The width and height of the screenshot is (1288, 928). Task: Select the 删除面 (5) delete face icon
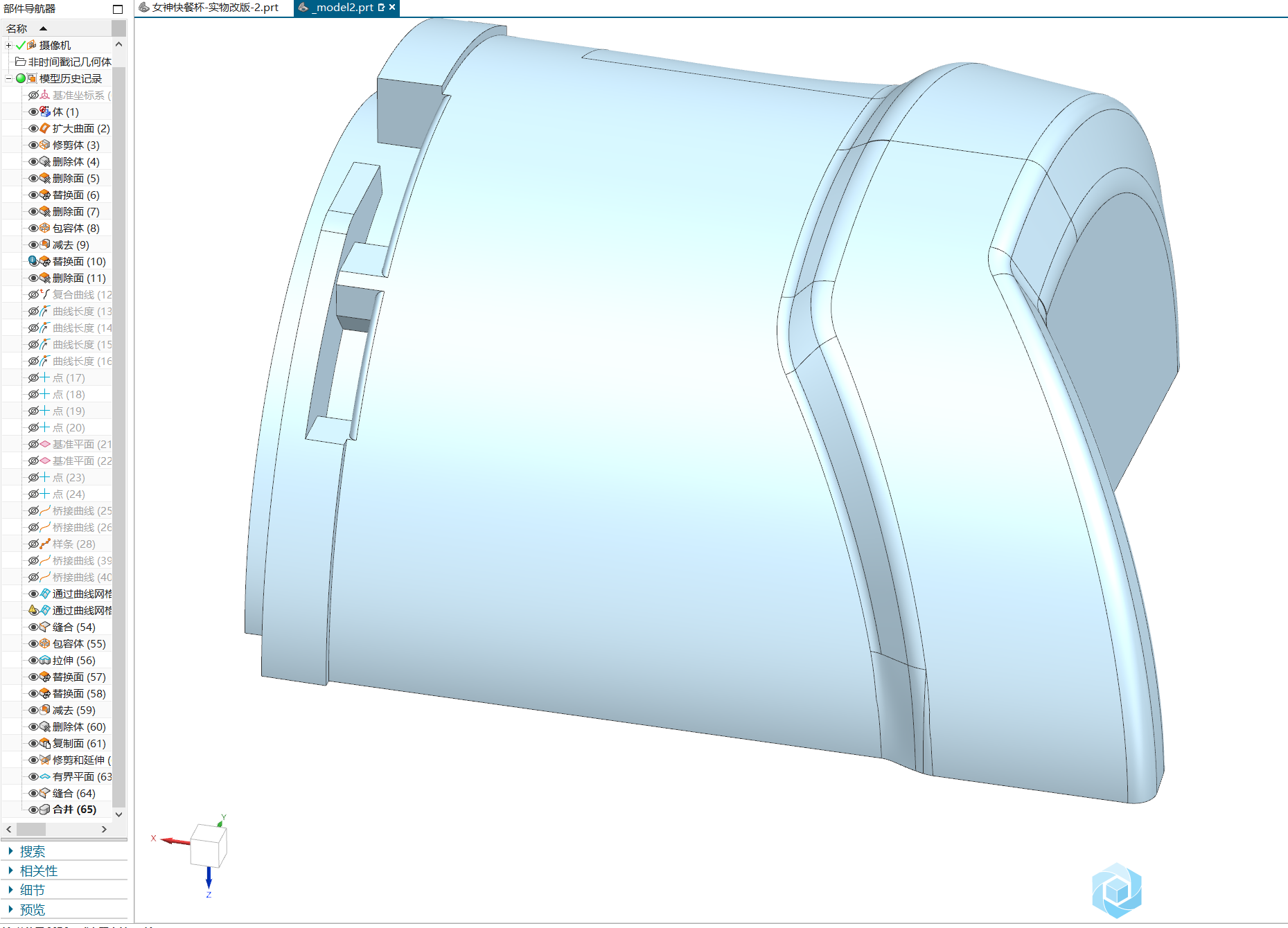click(45, 178)
